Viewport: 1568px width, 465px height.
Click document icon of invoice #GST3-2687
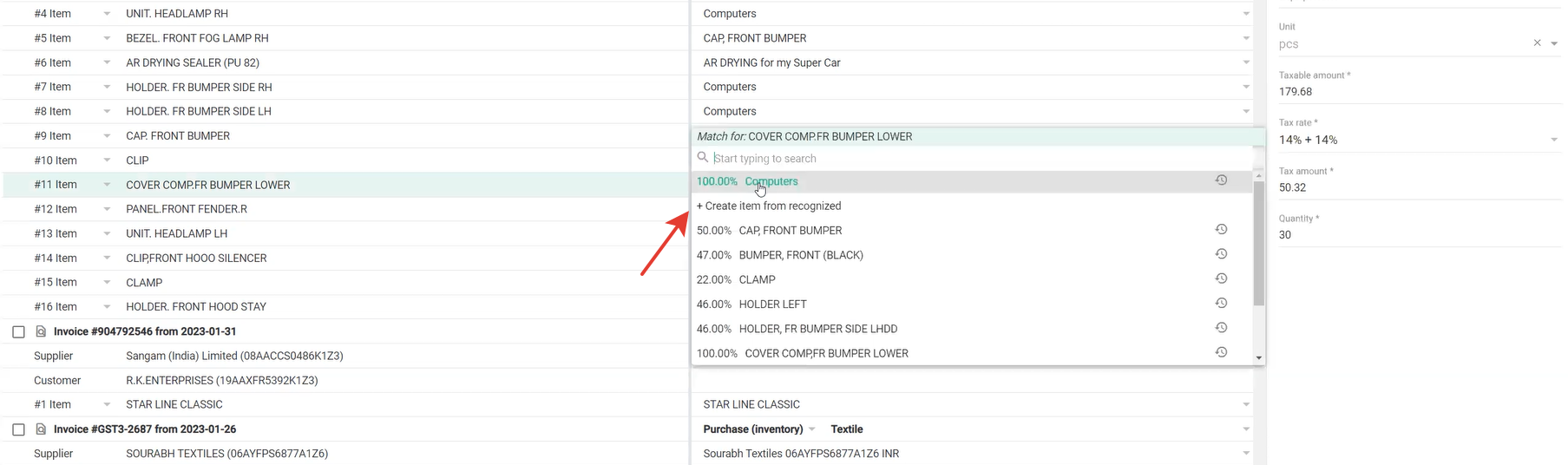[x=41, y=429]
